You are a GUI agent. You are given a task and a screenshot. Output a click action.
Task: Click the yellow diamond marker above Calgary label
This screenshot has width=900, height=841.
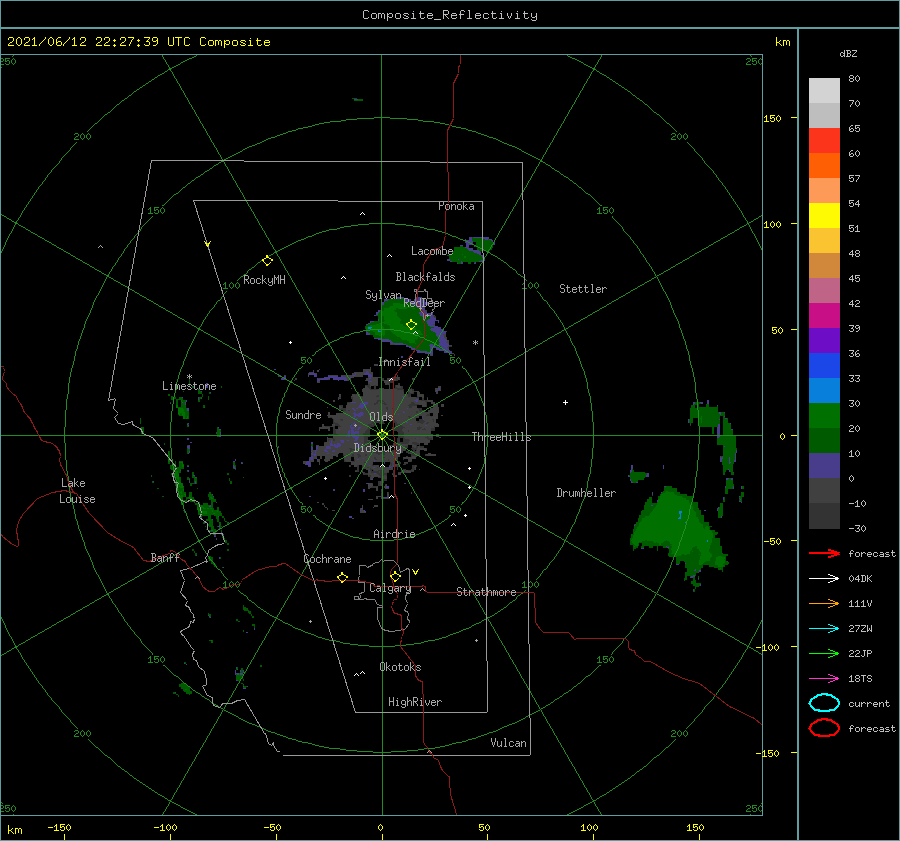pyautogui.click(x=395, y=576)
